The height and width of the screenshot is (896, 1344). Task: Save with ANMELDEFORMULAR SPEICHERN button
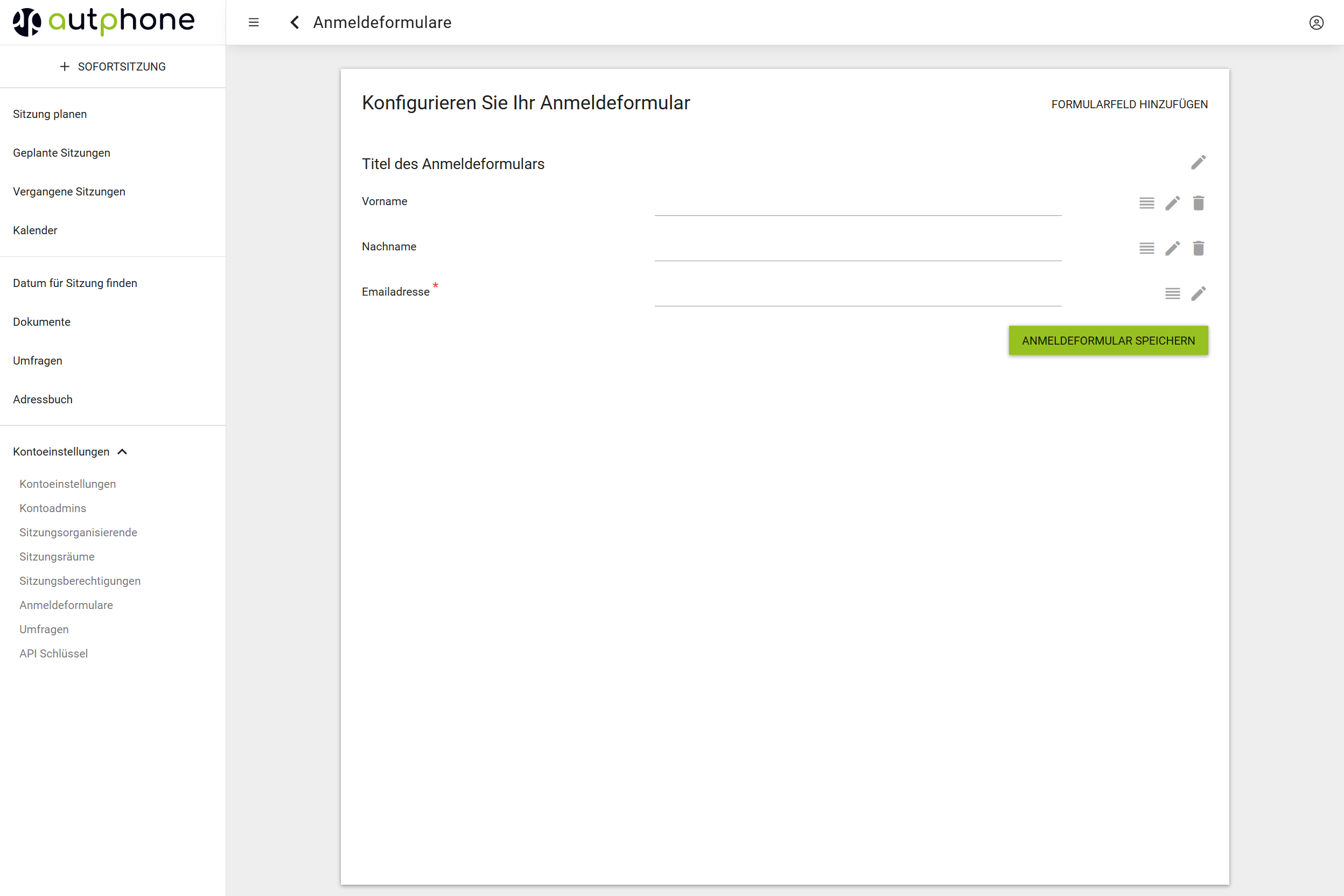pyautogui.click(x=1108, y=340)
